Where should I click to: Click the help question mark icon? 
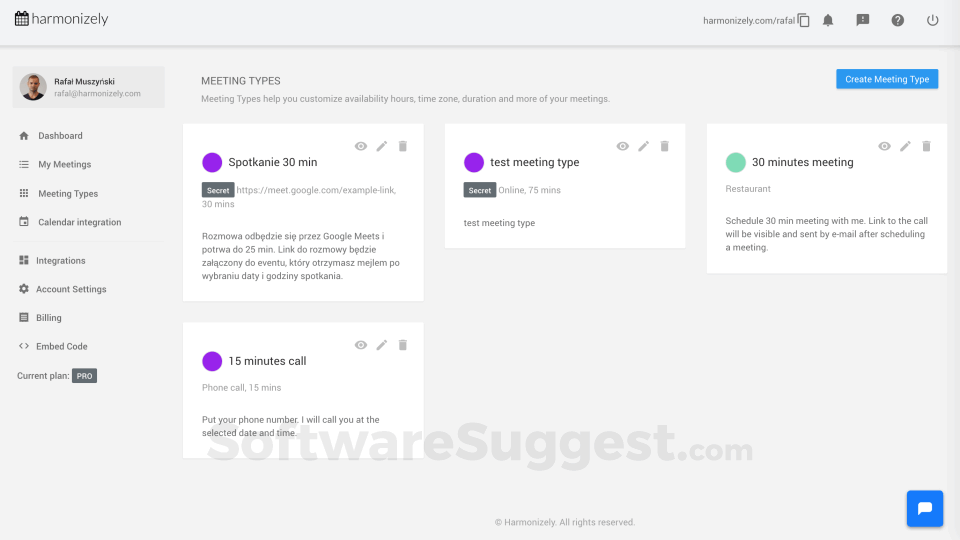898,20
